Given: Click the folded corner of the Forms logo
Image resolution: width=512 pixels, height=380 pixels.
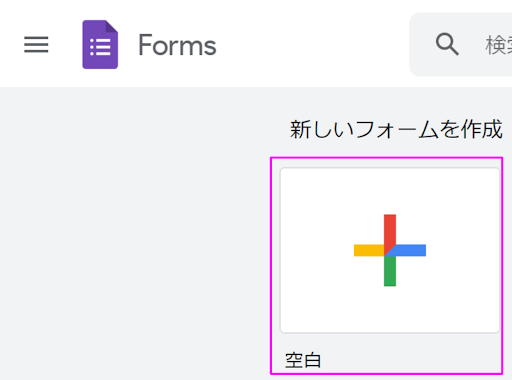Looking at the screenshot, I should pos(112,26).
